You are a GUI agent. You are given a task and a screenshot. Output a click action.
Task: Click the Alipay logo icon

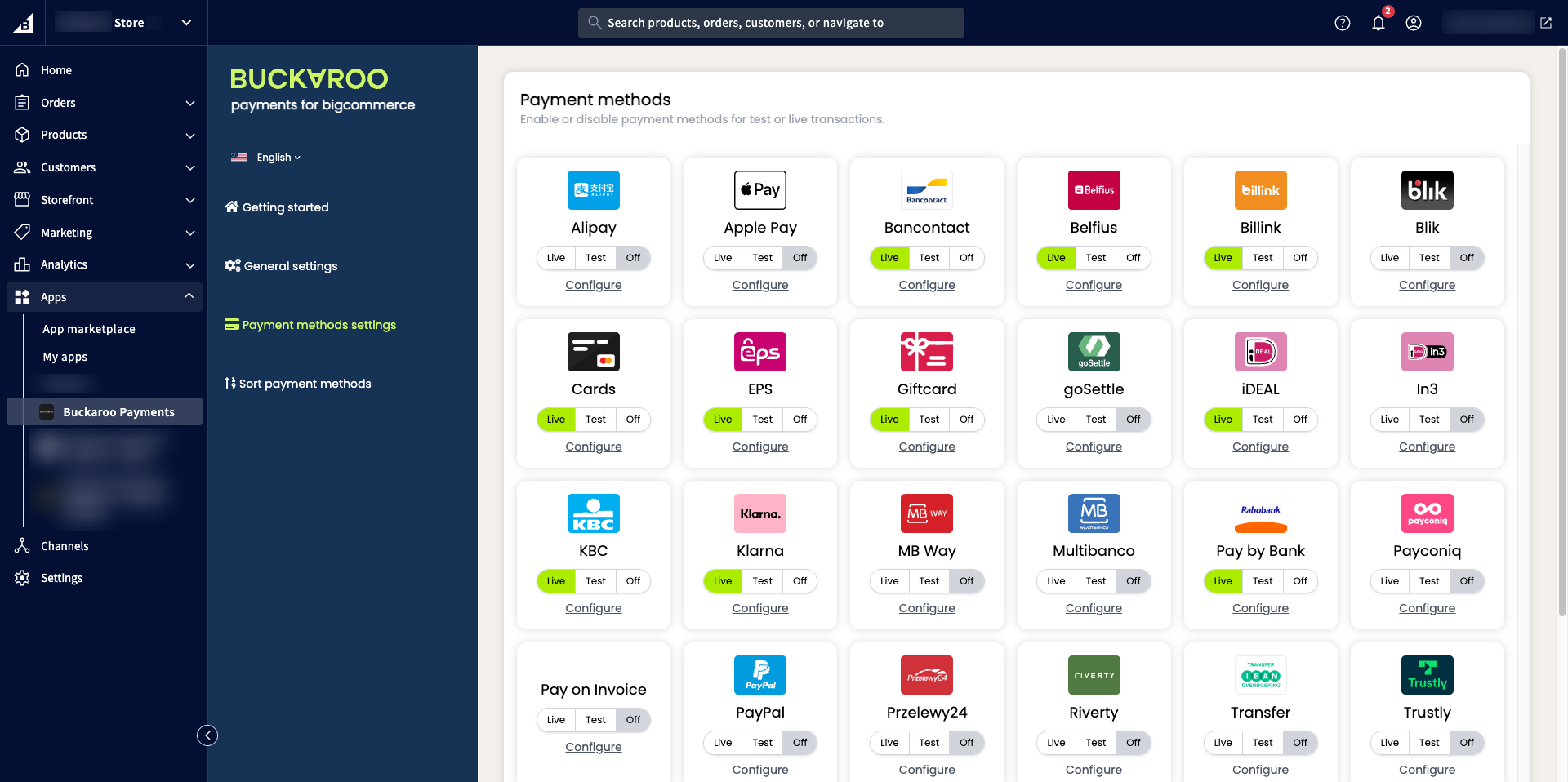594,190
